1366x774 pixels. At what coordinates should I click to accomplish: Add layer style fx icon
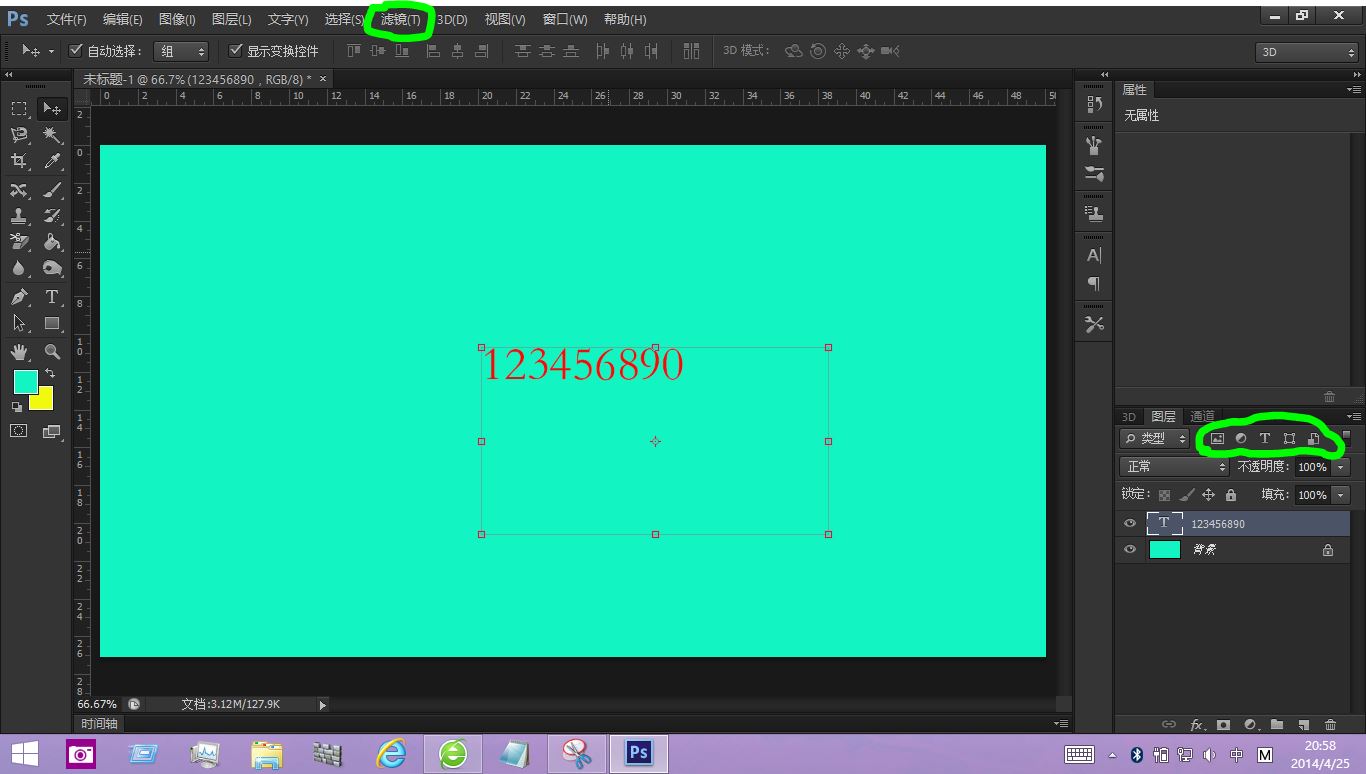[1196, 725]
